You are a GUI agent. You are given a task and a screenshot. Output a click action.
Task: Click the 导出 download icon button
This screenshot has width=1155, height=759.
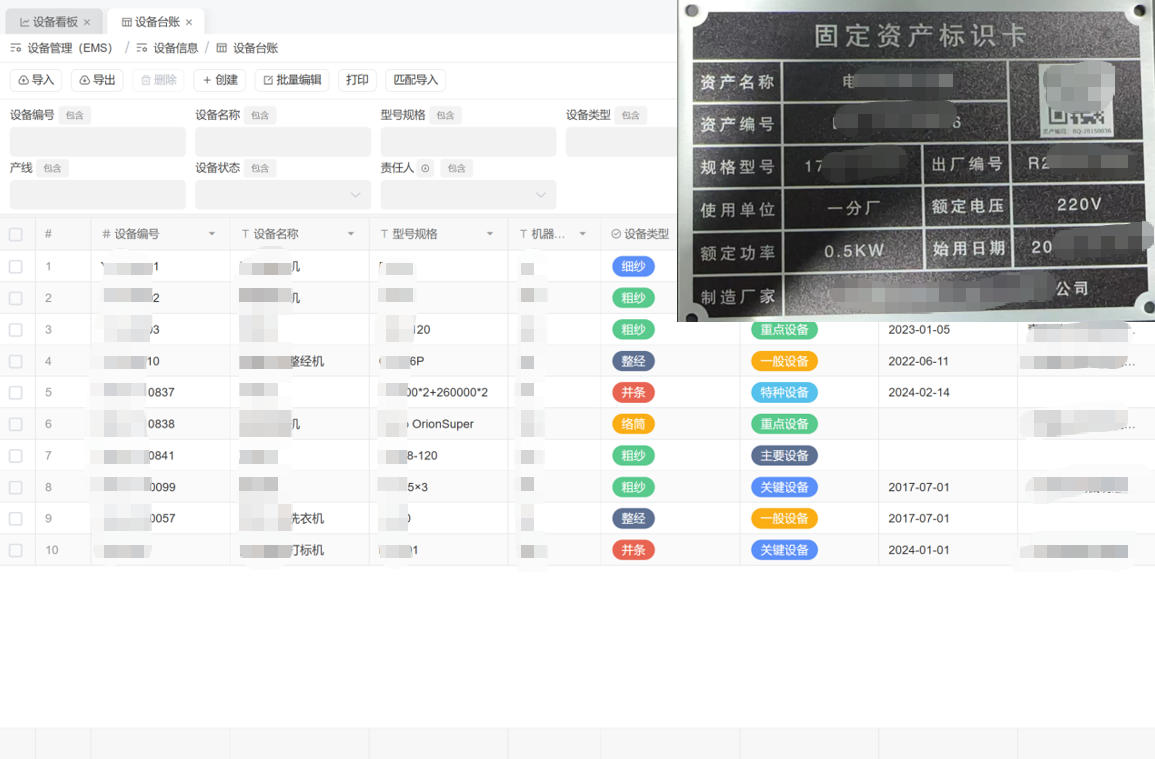pos(84,80)
